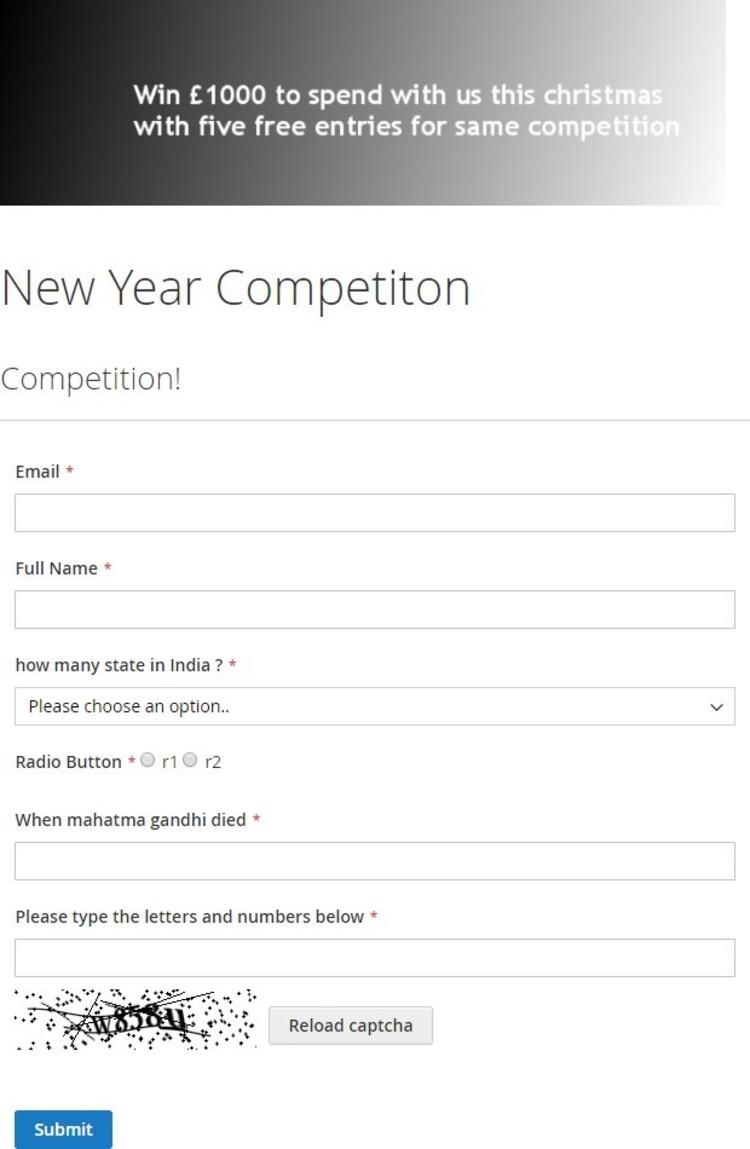Image resolution: width=750 pixels, height=1149 pixels.
Task: Focus the captcha text entry field
Action: pos(374,958)
